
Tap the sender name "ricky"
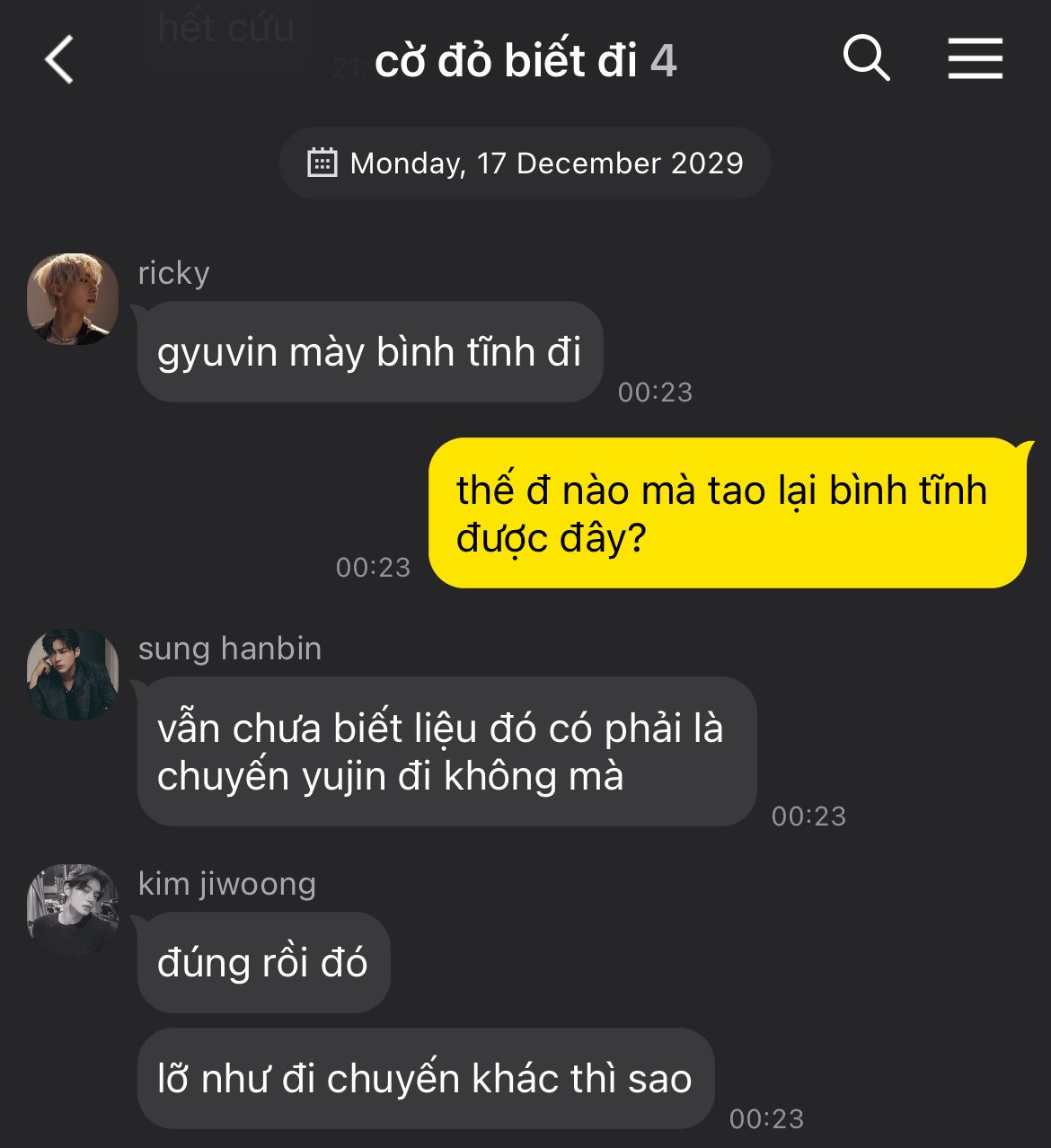point(173,273)
